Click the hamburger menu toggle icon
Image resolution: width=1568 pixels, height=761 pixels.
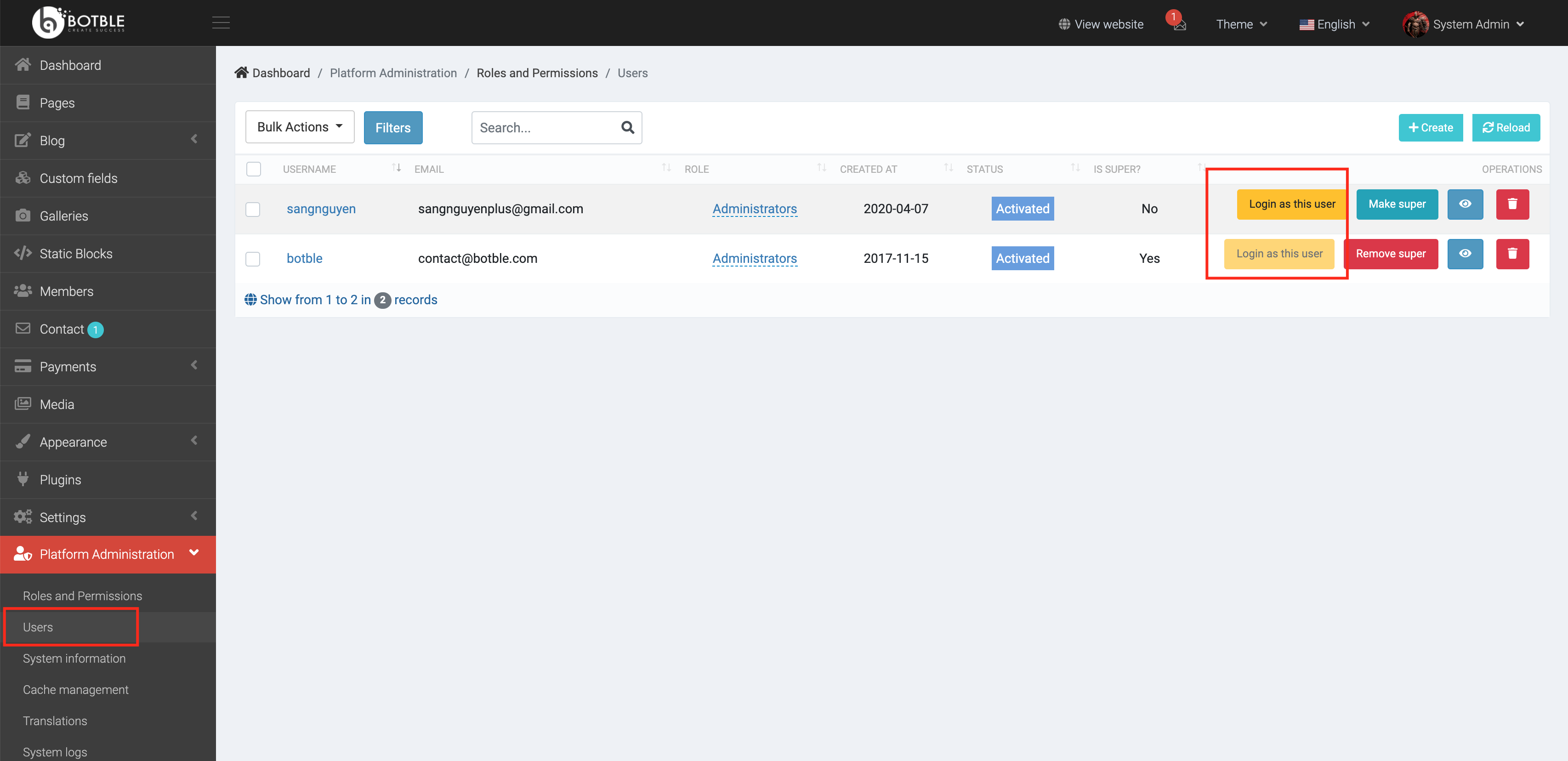click(x=221, y=23)
